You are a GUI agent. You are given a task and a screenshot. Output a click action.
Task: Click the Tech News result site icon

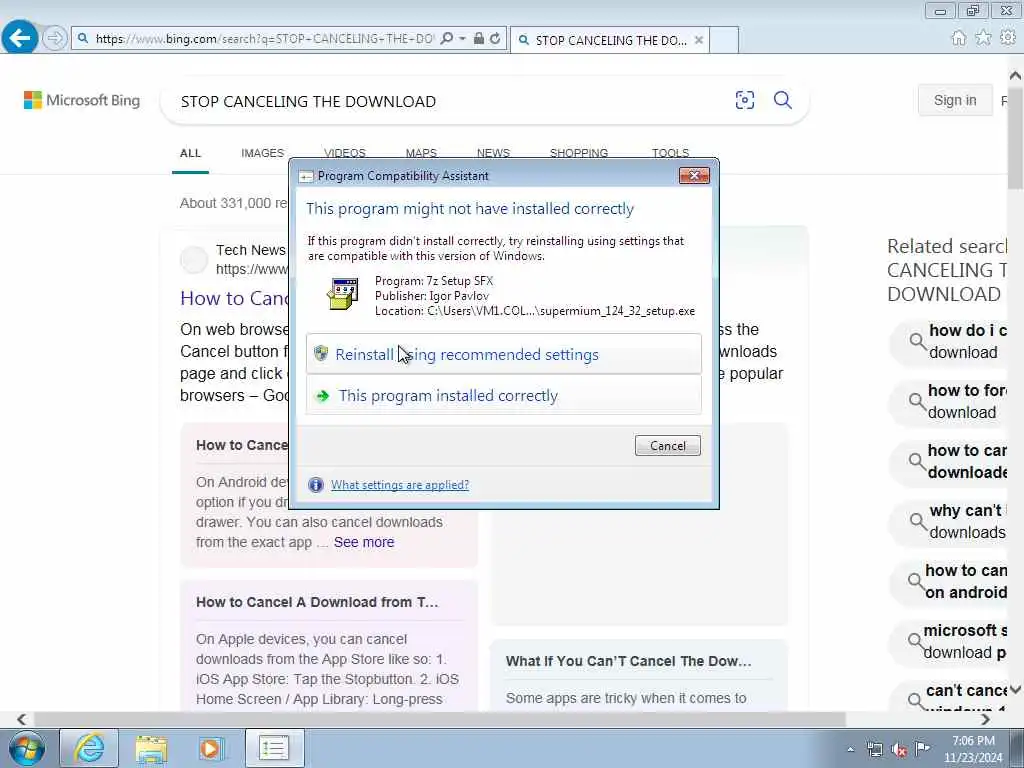pyautogui.click(x=194, y=259)
